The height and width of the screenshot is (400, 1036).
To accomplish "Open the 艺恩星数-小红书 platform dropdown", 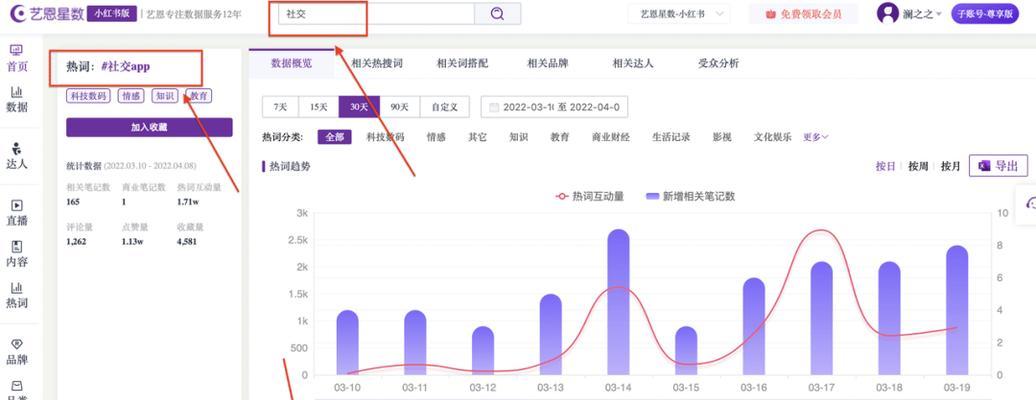I will 679,14.
